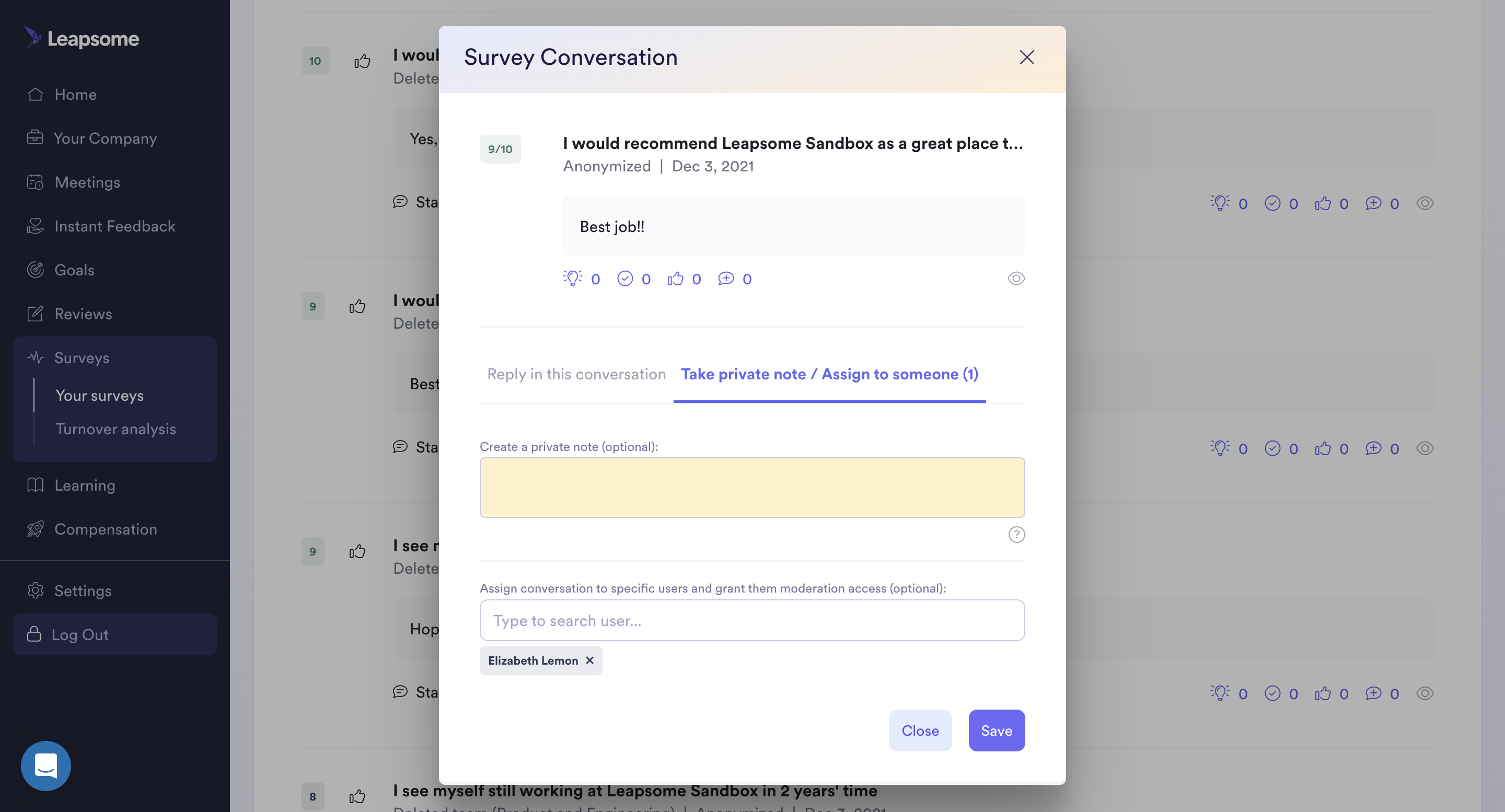Click the Close button in dialog
The image size is (1505, 812).
920,730
